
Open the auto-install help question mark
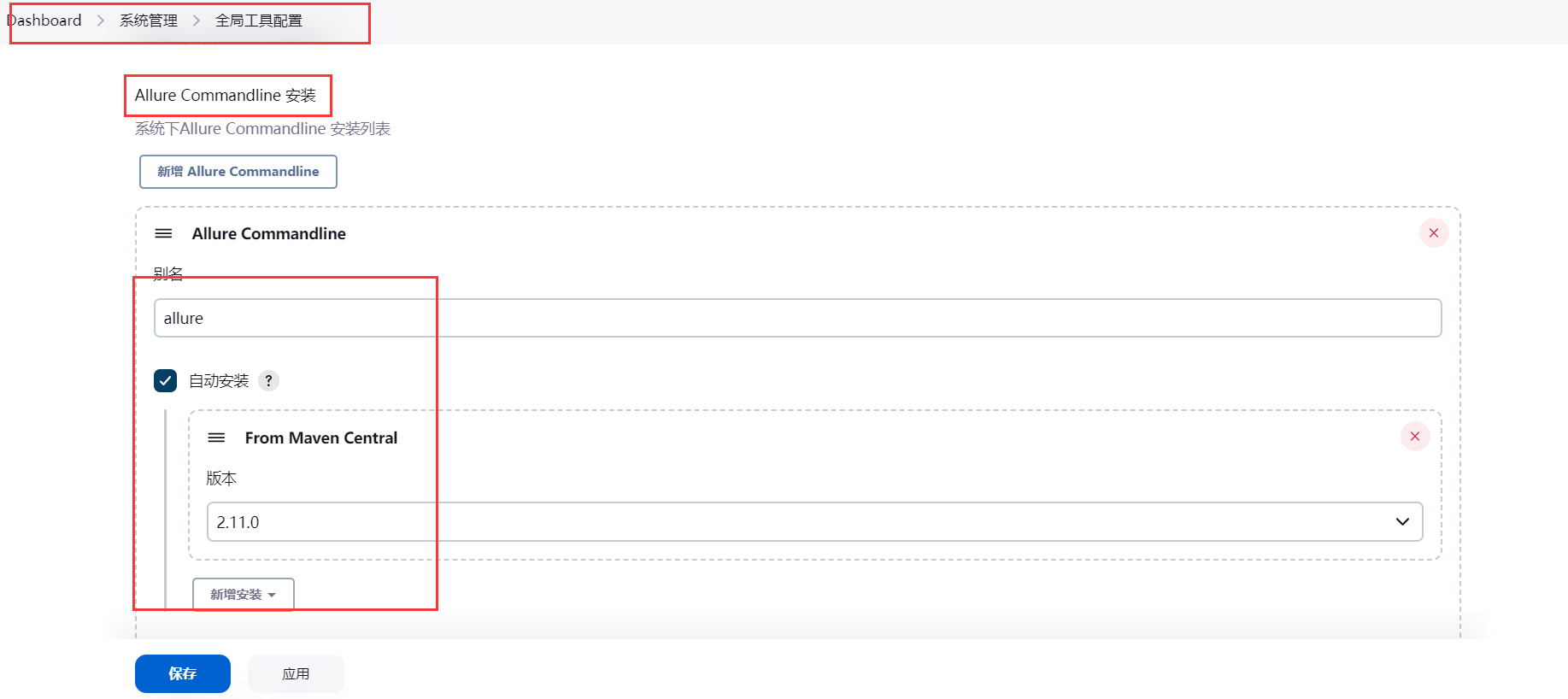(268, 381)
